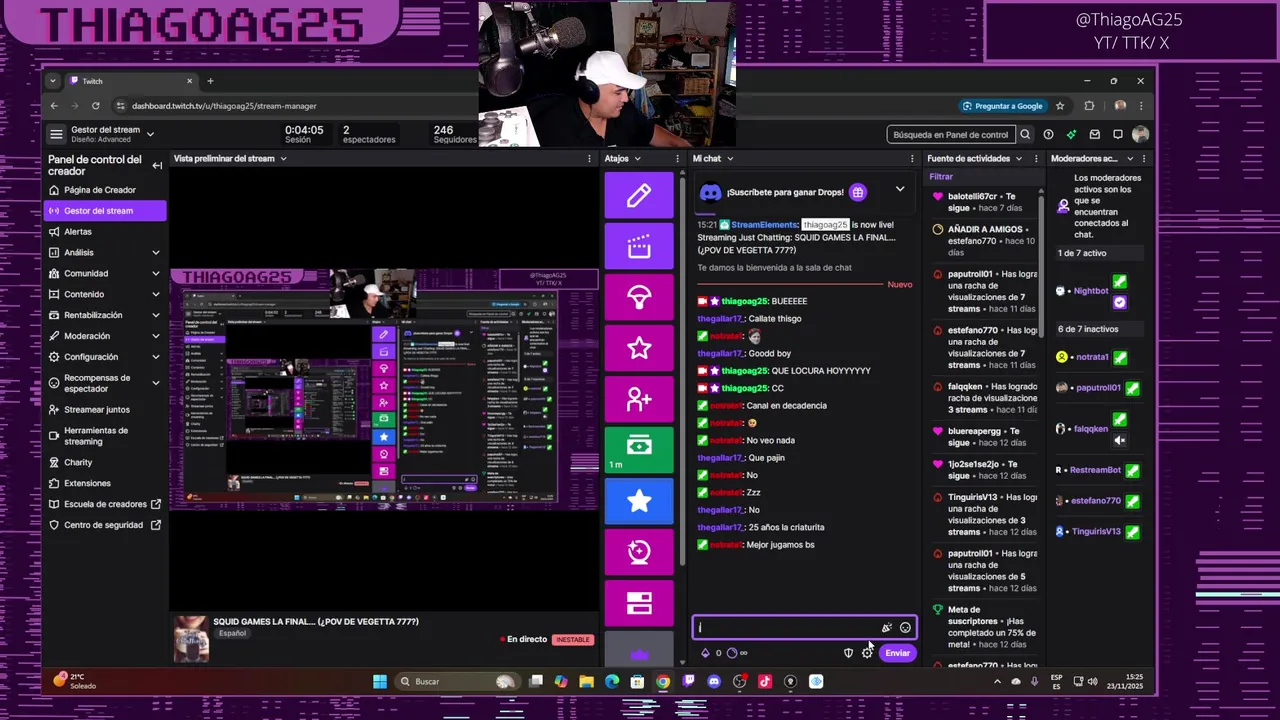Screen dimensions: 1280x720
Task: Click the celebration icon in chat input
Action: [x=886, y=628]
